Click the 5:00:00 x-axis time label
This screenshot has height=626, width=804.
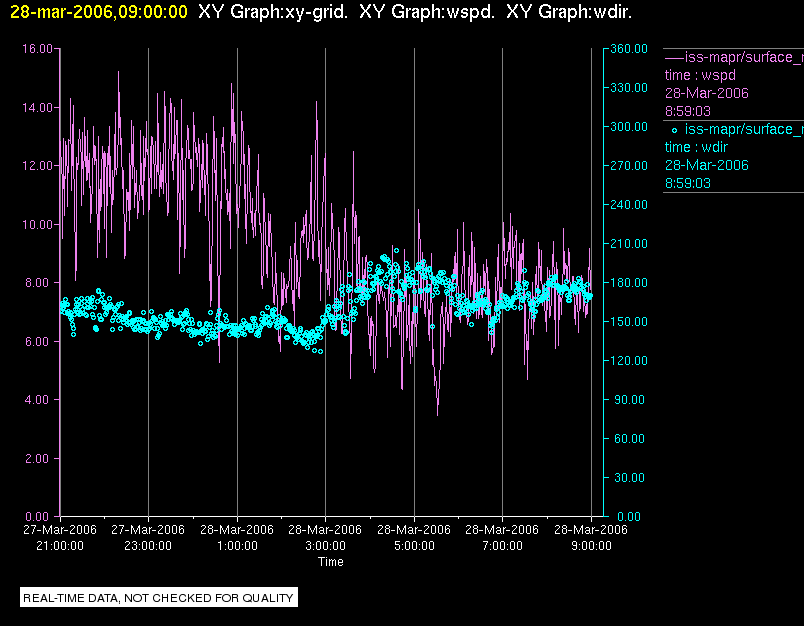414,546
